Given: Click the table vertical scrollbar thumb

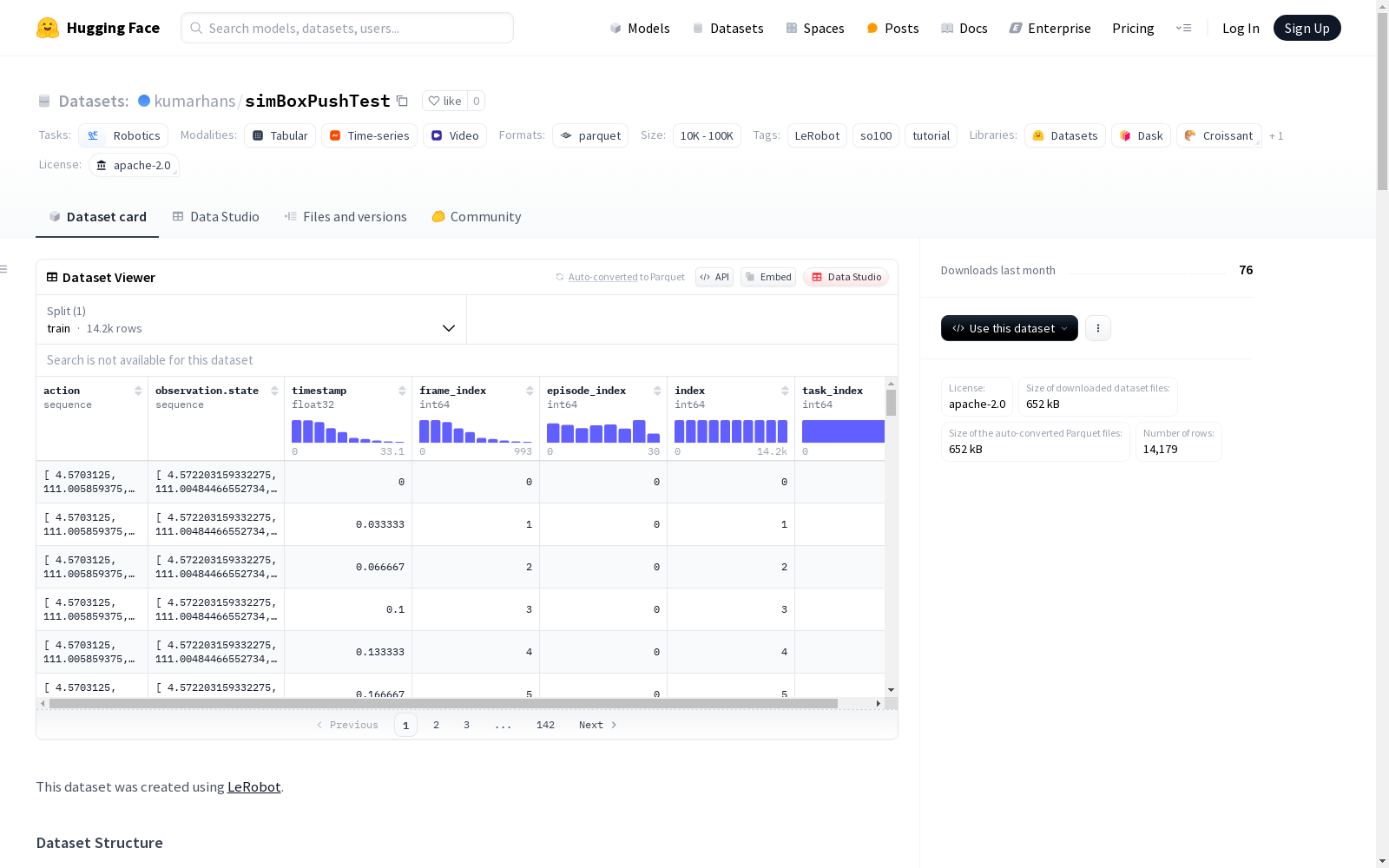Looking at the screenshot, I should [x=891, y=403].
